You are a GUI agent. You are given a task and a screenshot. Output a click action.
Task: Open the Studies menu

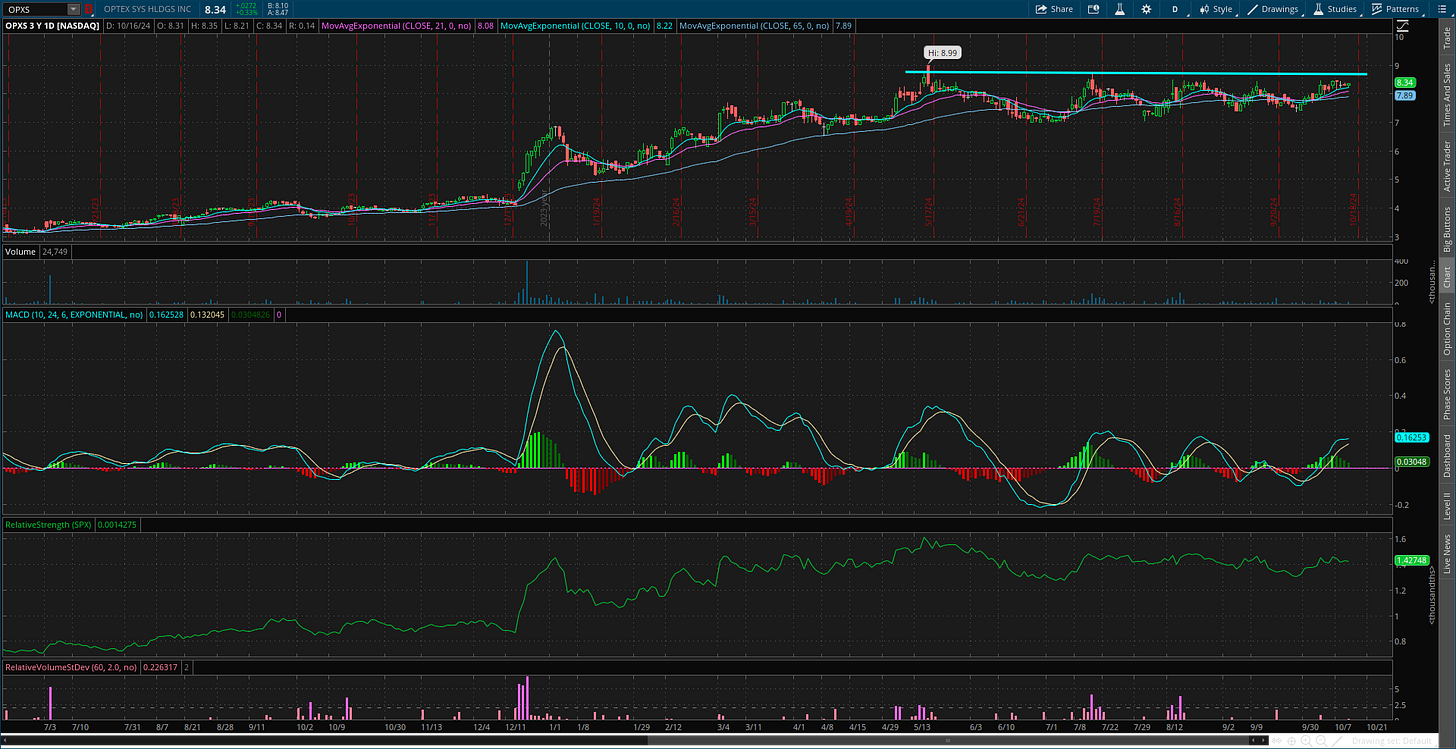(x=1335, y=9)
